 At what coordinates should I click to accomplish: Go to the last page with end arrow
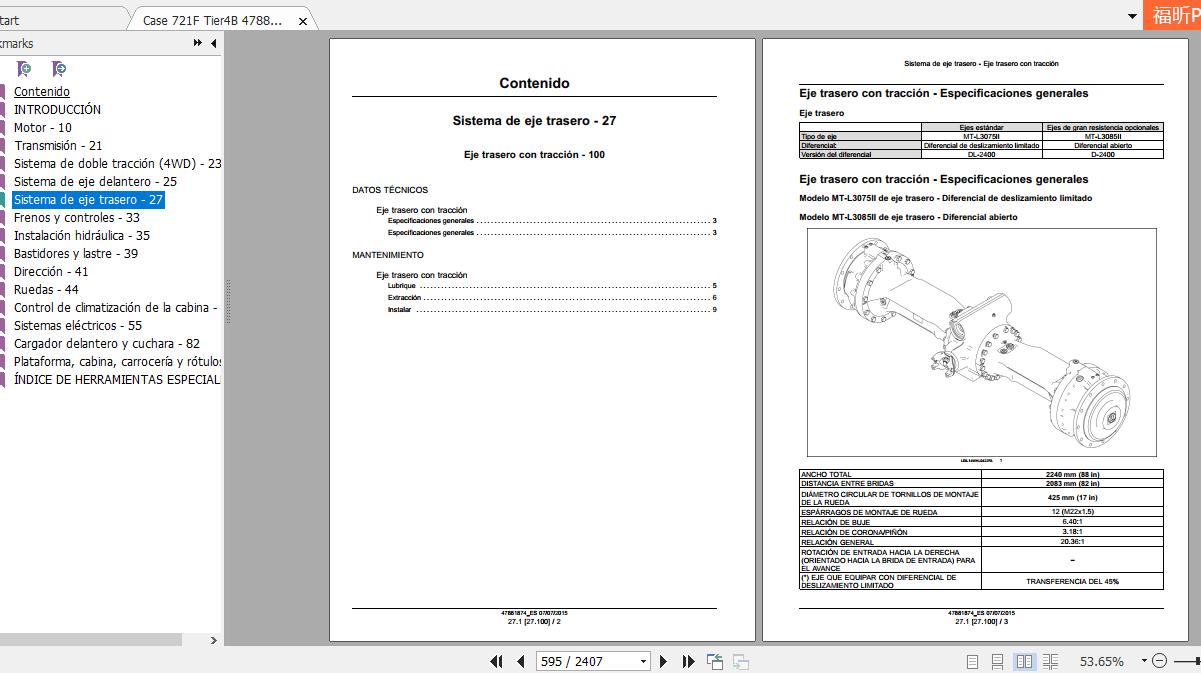687,660
